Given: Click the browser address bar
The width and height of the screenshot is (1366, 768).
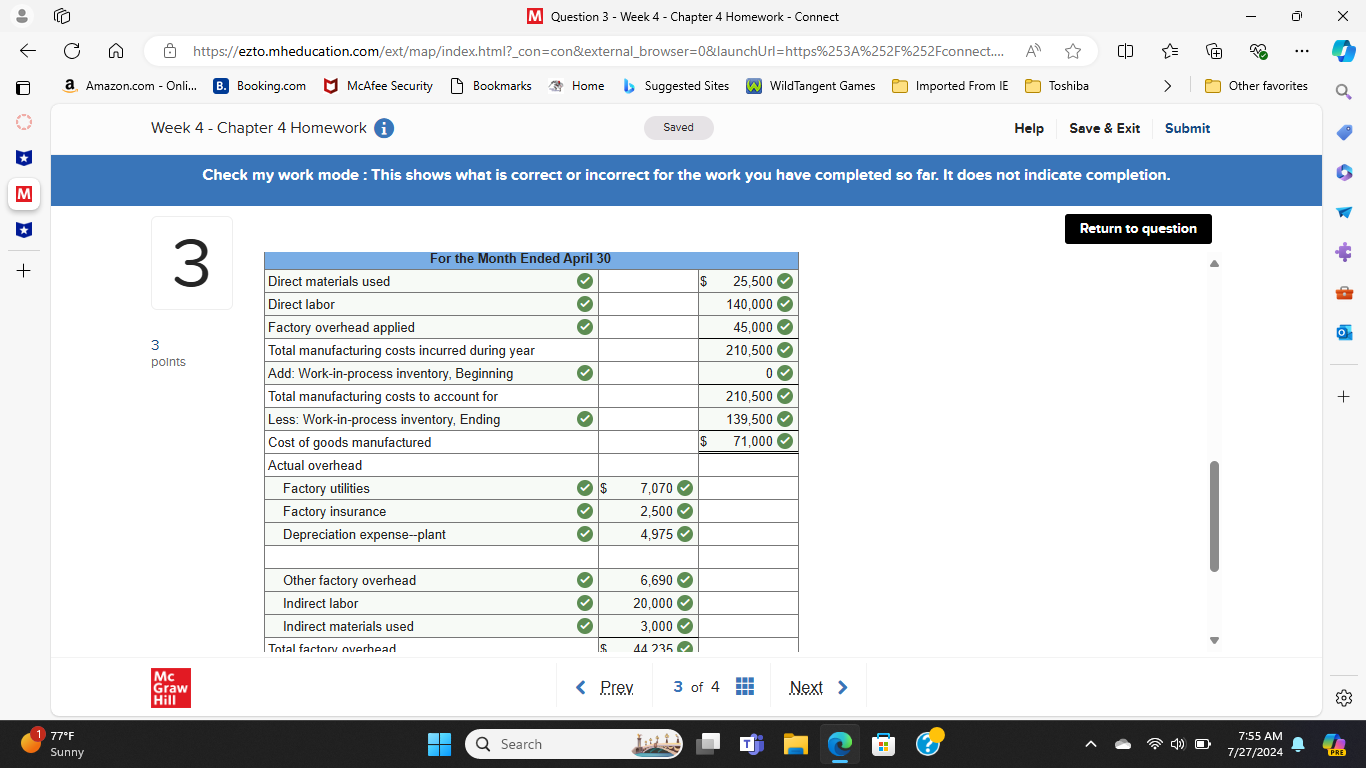Looking at the screenshot, I should pyautogui.click(x=597, y=51).
